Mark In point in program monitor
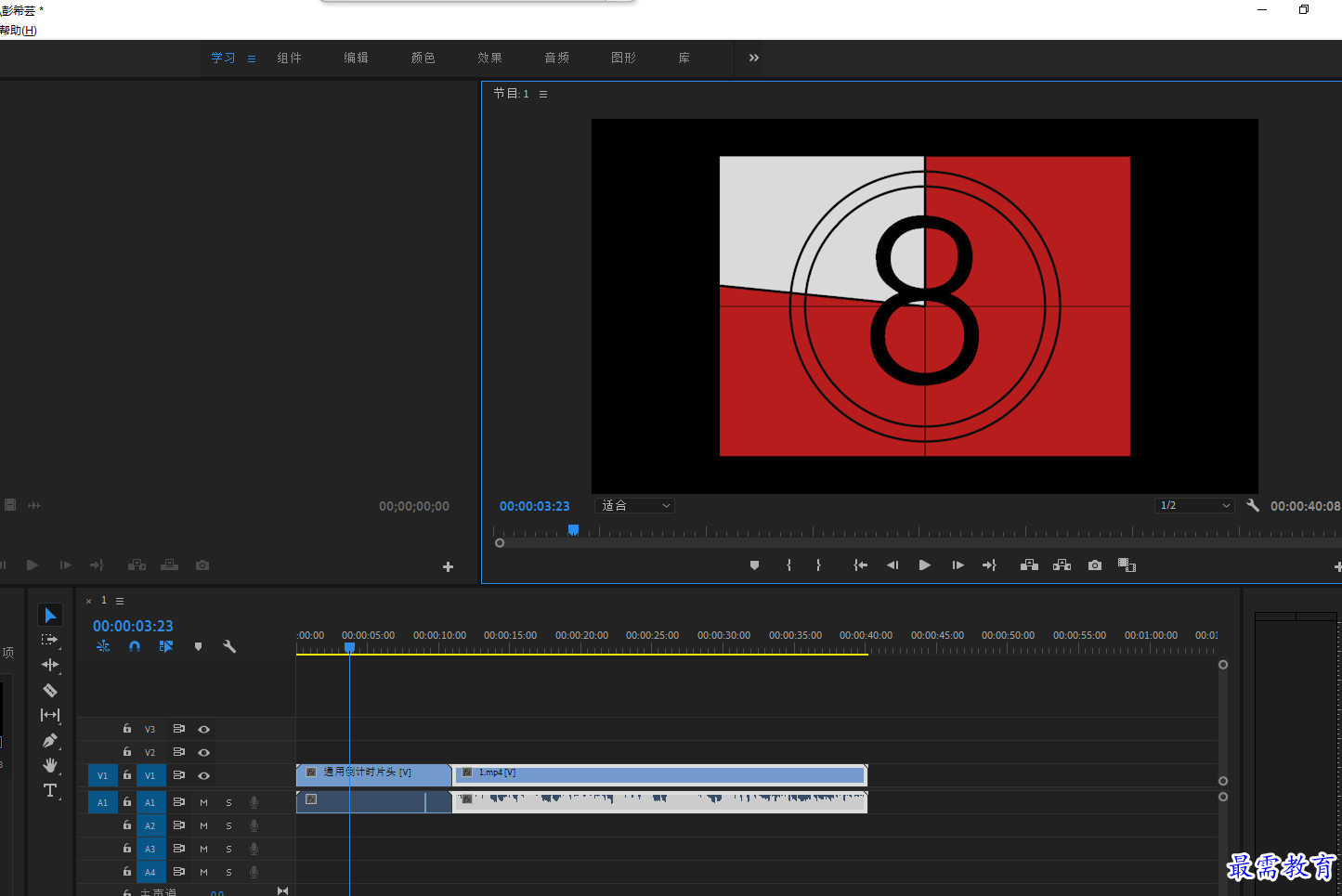Viewport: 1342px width, 896px height. point(788,565)
